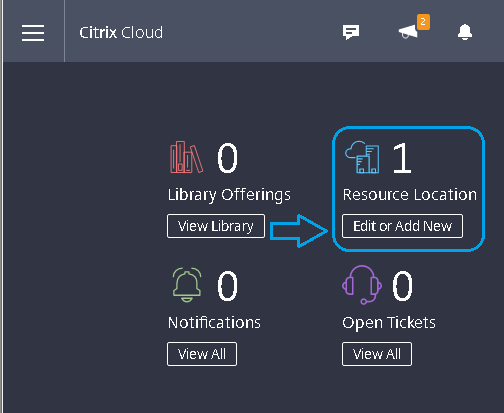Click the Notifications label text

214,323
